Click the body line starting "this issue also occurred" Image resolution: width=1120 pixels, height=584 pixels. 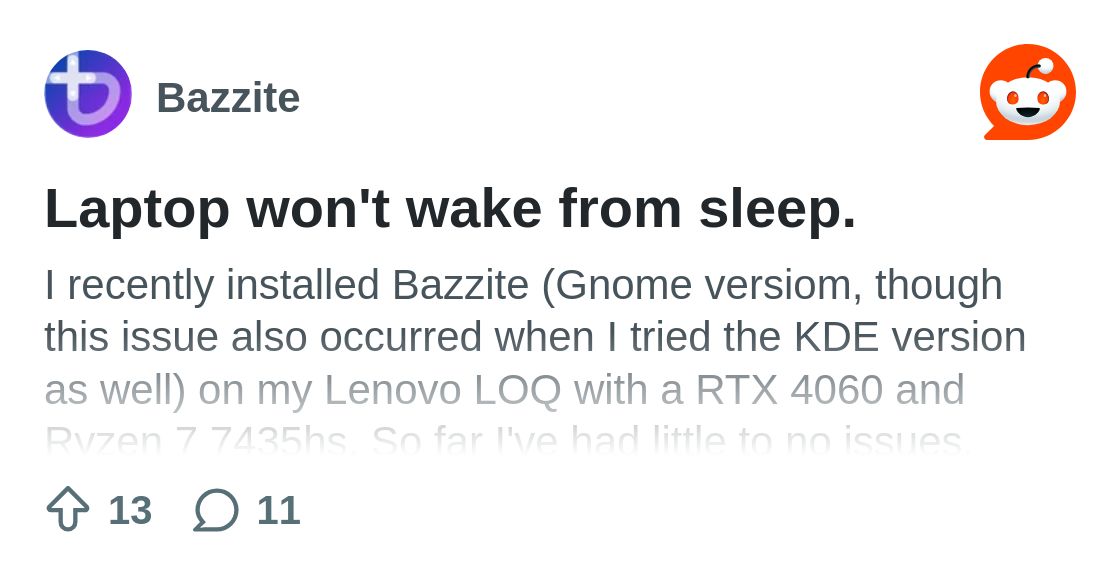[535, 337]
